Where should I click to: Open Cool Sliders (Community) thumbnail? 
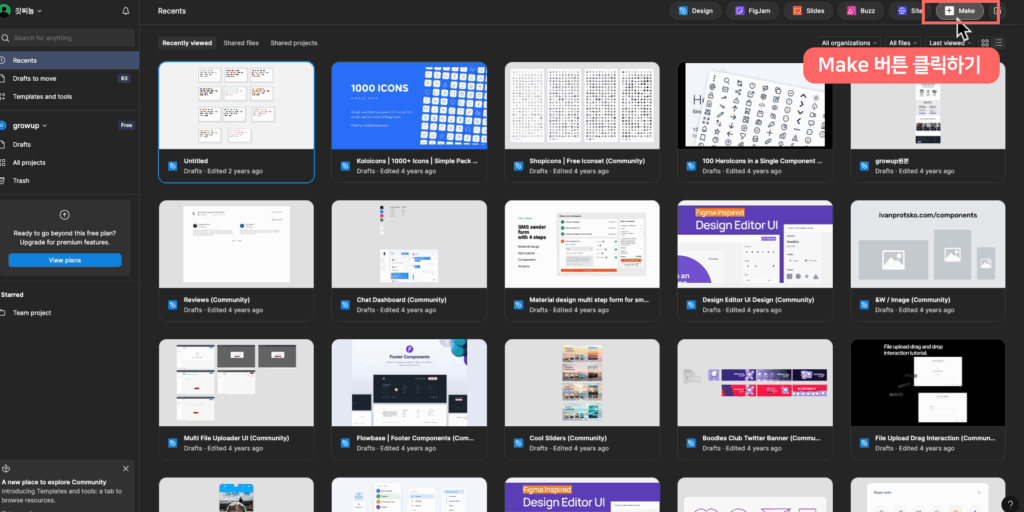[x=582, y=383]
